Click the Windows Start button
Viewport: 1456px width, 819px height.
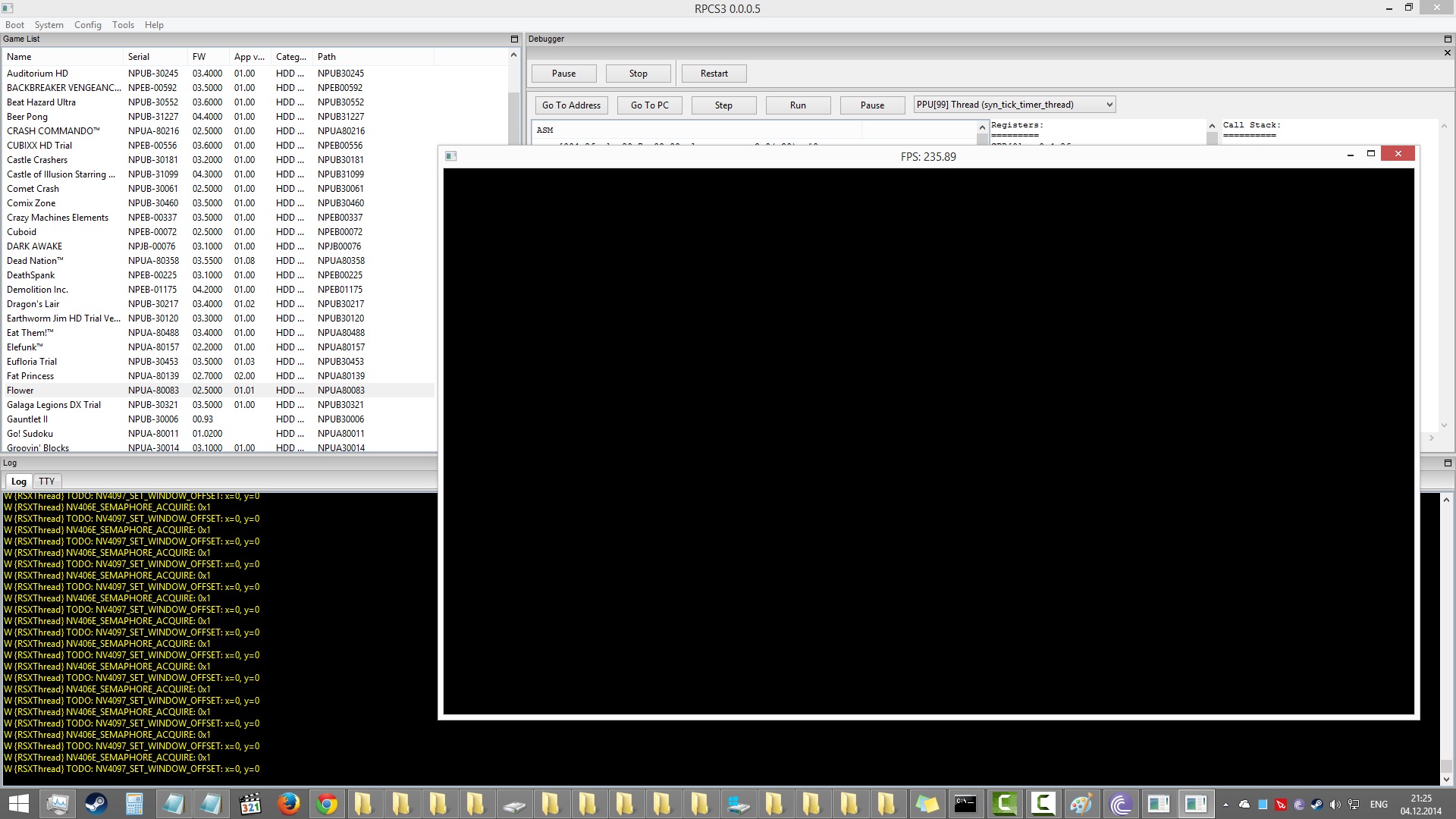coord(18,804)
